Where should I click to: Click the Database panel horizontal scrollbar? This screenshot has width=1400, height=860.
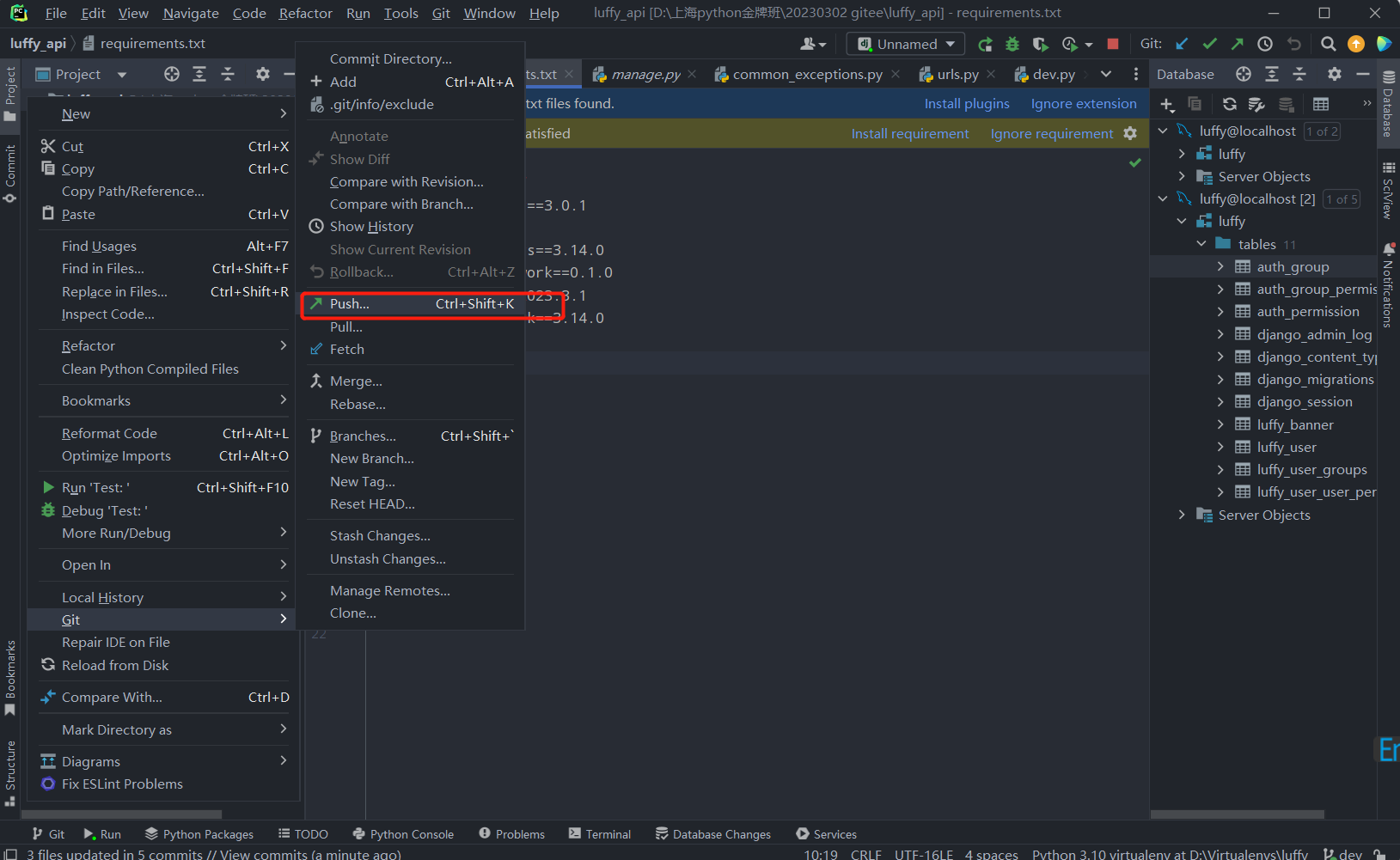point(1238,814)
